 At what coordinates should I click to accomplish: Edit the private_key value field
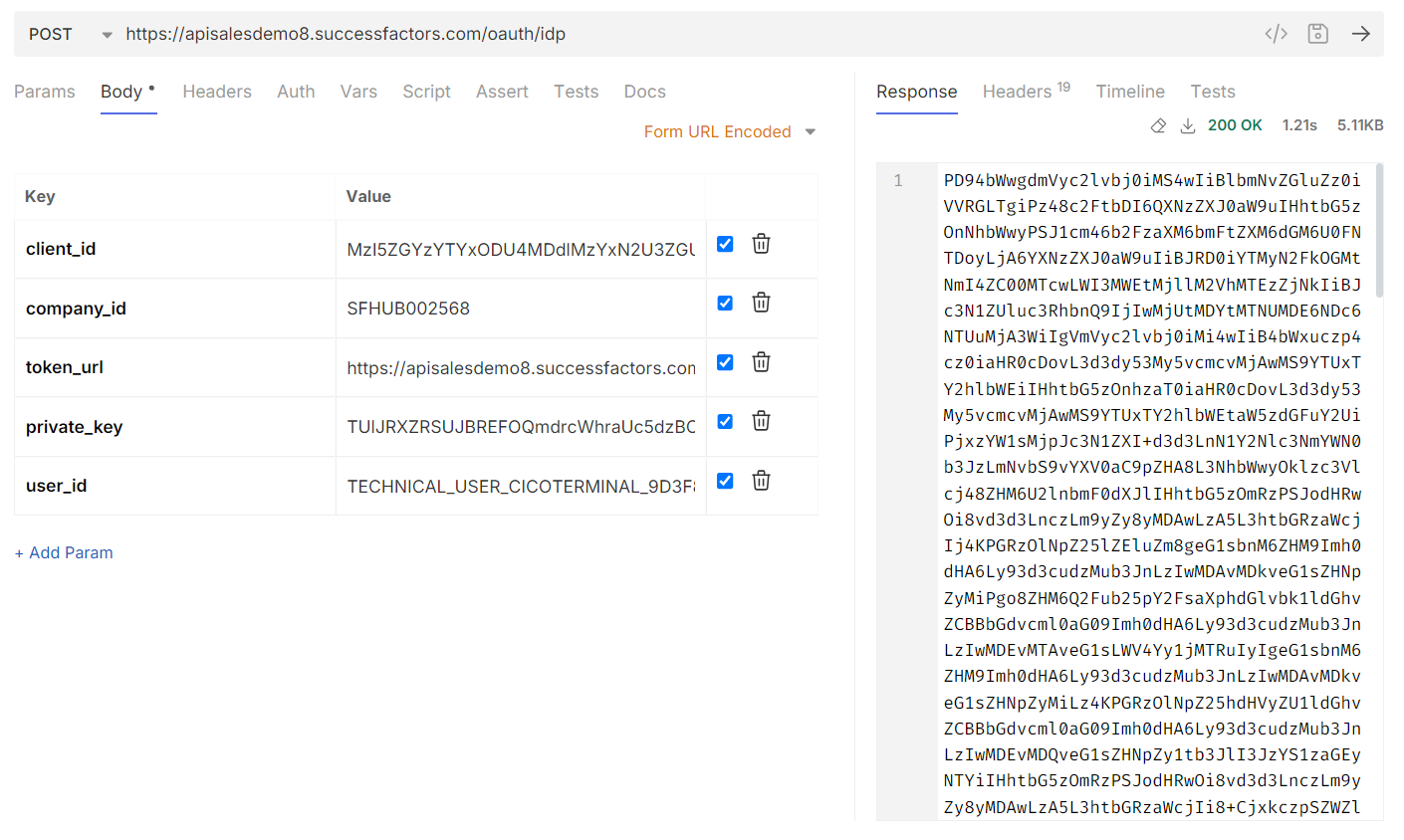[521, 427]
